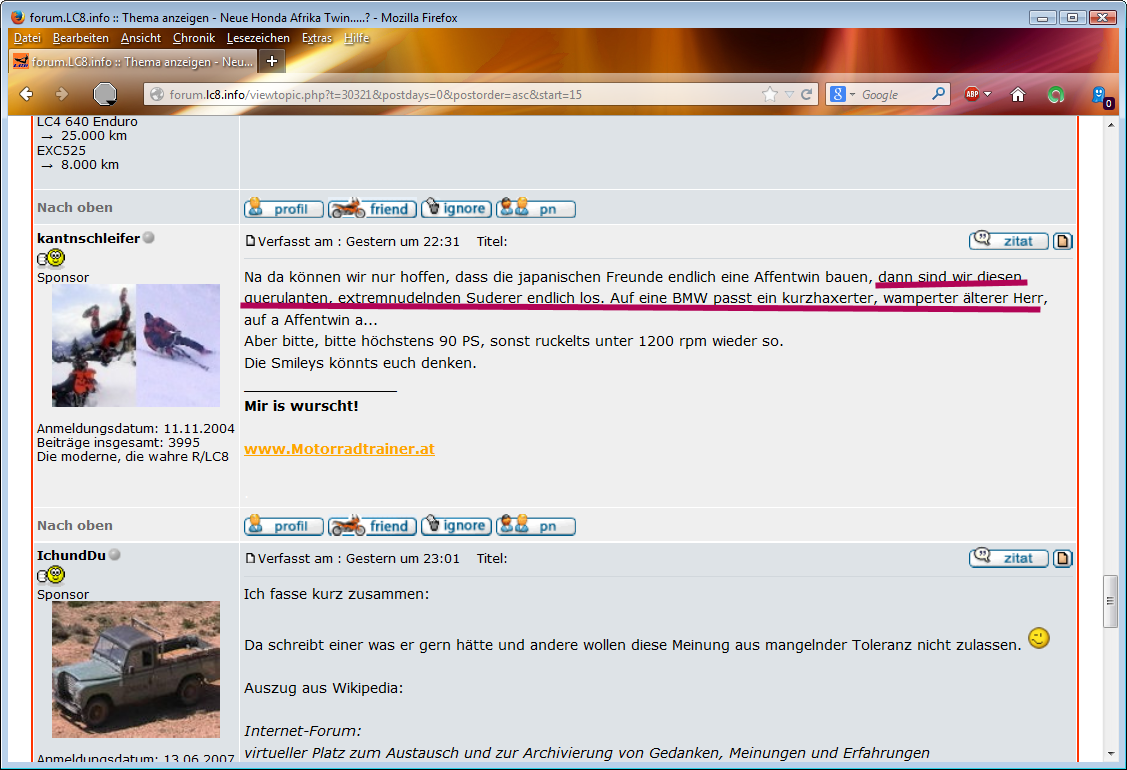
Task: Click the Firefox home button
Action: point(1018,94)
